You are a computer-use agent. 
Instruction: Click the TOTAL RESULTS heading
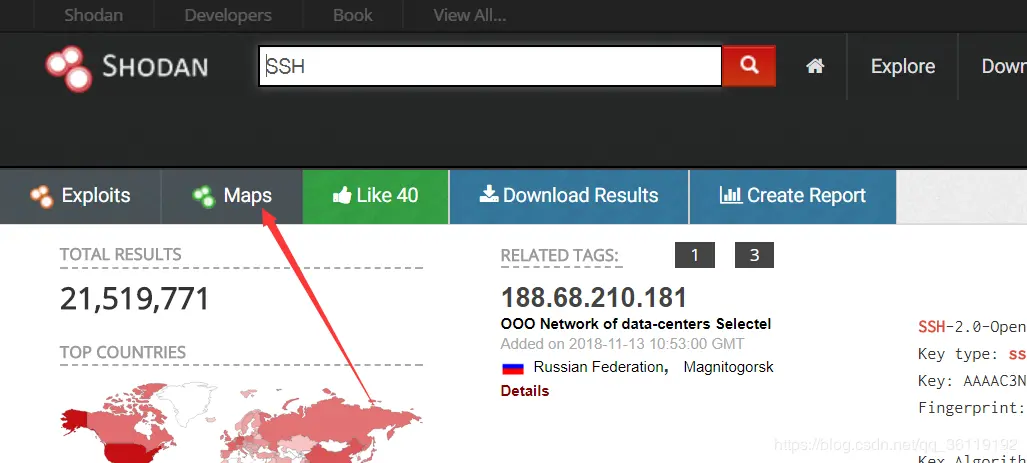click(121, 254)
